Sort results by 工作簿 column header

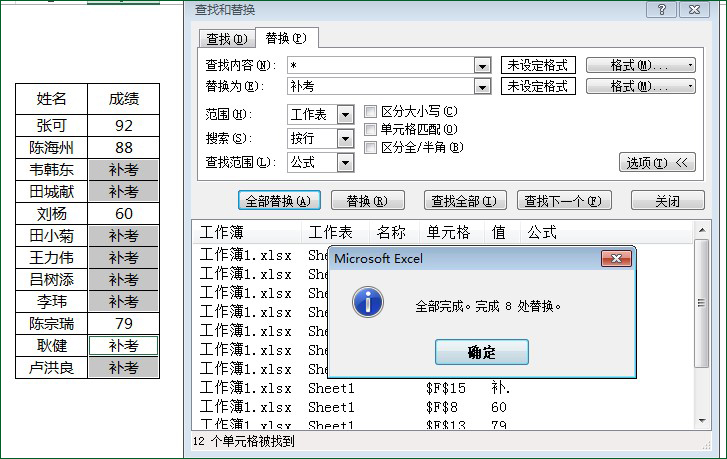point(247,232)
